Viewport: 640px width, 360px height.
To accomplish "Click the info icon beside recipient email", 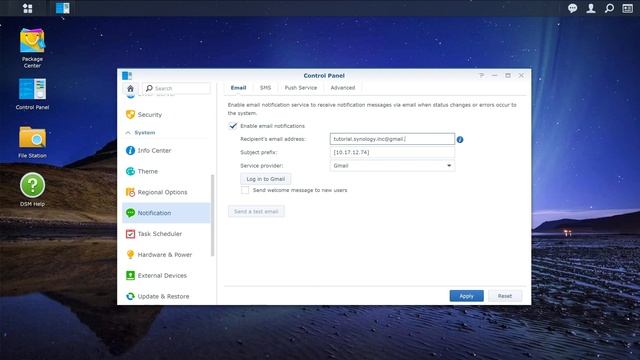I will 460,140.
